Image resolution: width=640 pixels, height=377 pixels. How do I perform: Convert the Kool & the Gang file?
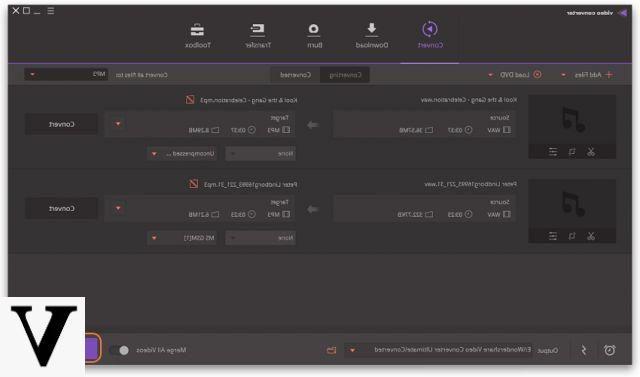tap(61, 124)
